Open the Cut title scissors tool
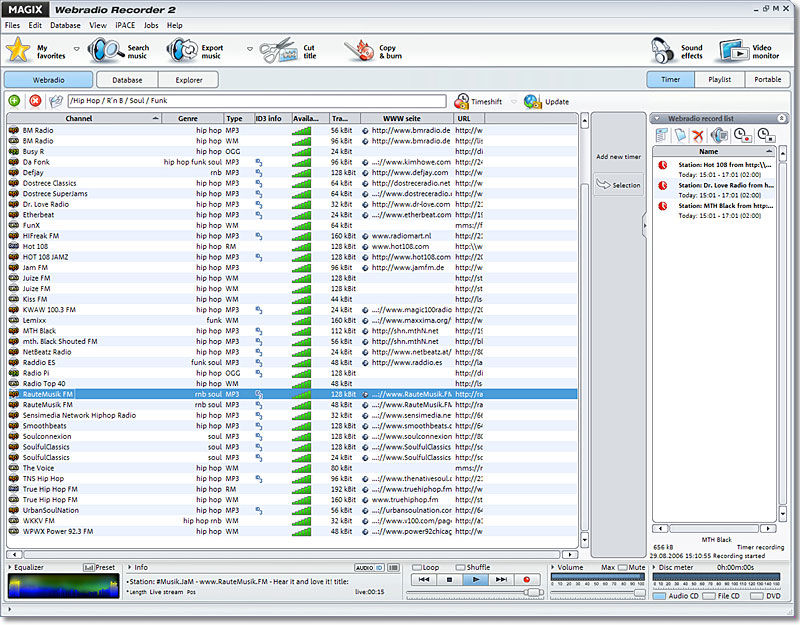 pos(288,51)
